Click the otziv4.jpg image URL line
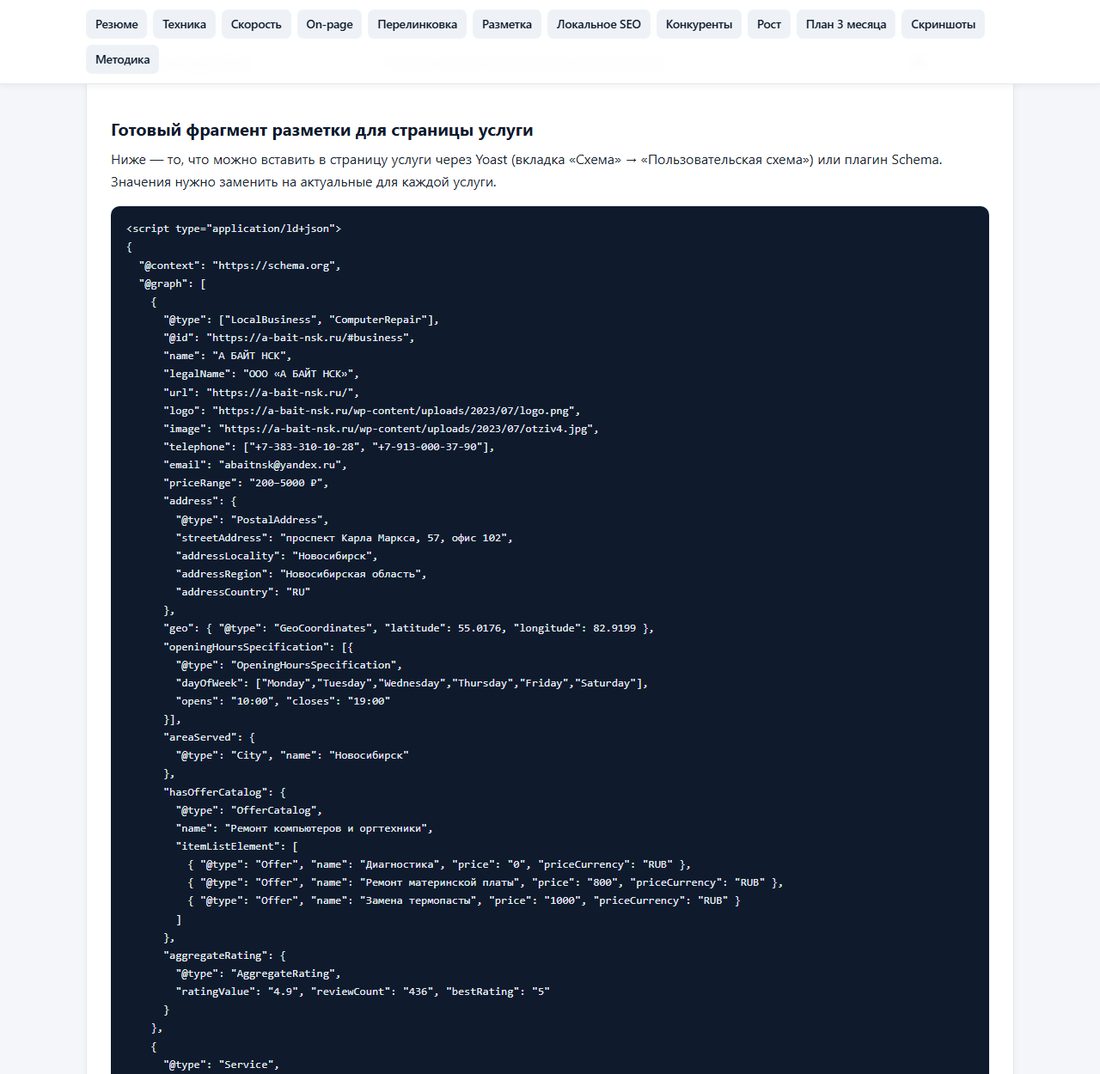The width and height of the screenshot is (1100, 1074). [381, 429]
